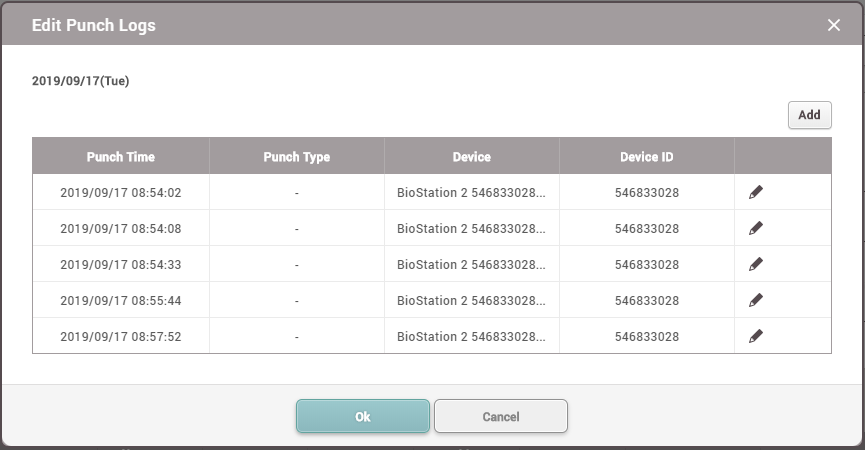Click the Punch Type column header
Image resolution: width=865 pixels, height=450 pixels.
pyautogui.click(x=296, y=157)
